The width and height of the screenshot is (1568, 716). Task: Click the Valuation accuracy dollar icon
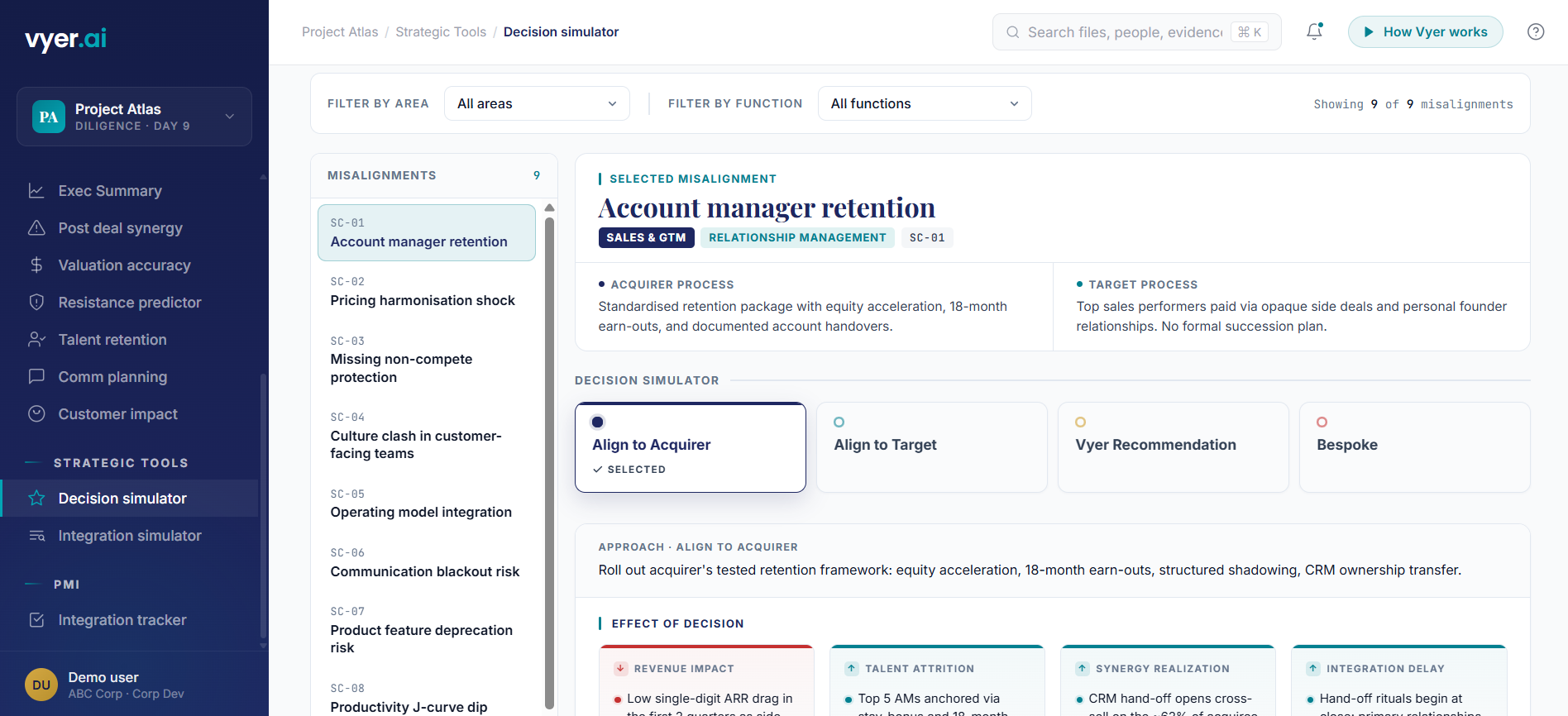pos(36,265)
